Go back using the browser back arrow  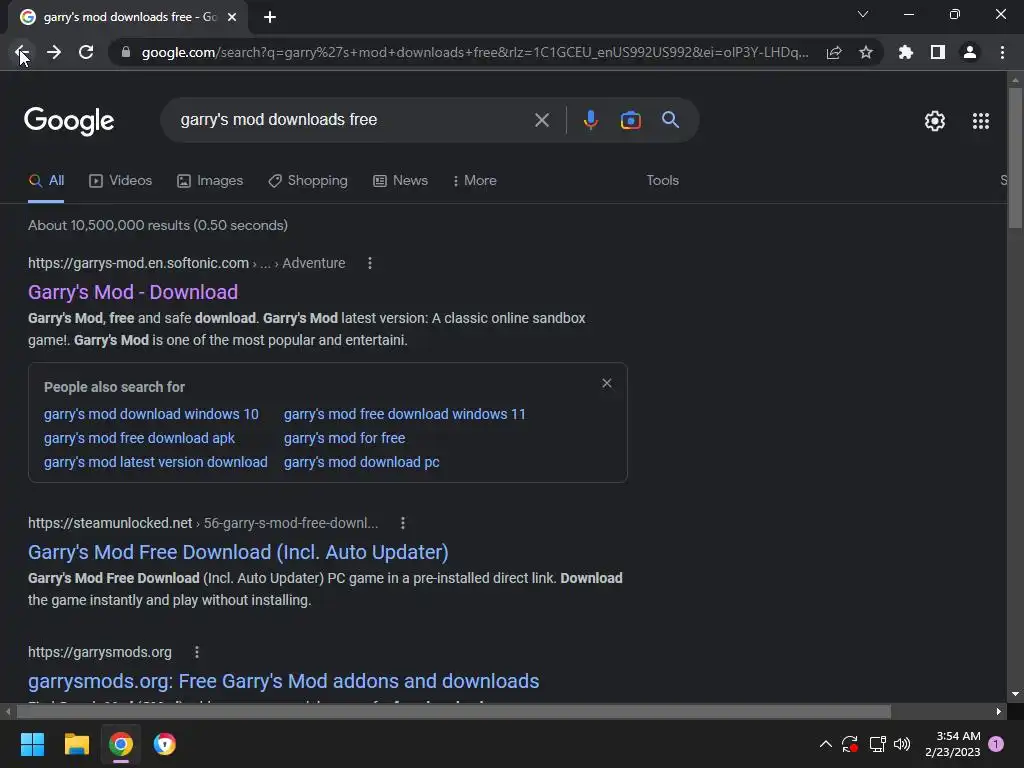[21, 52]
